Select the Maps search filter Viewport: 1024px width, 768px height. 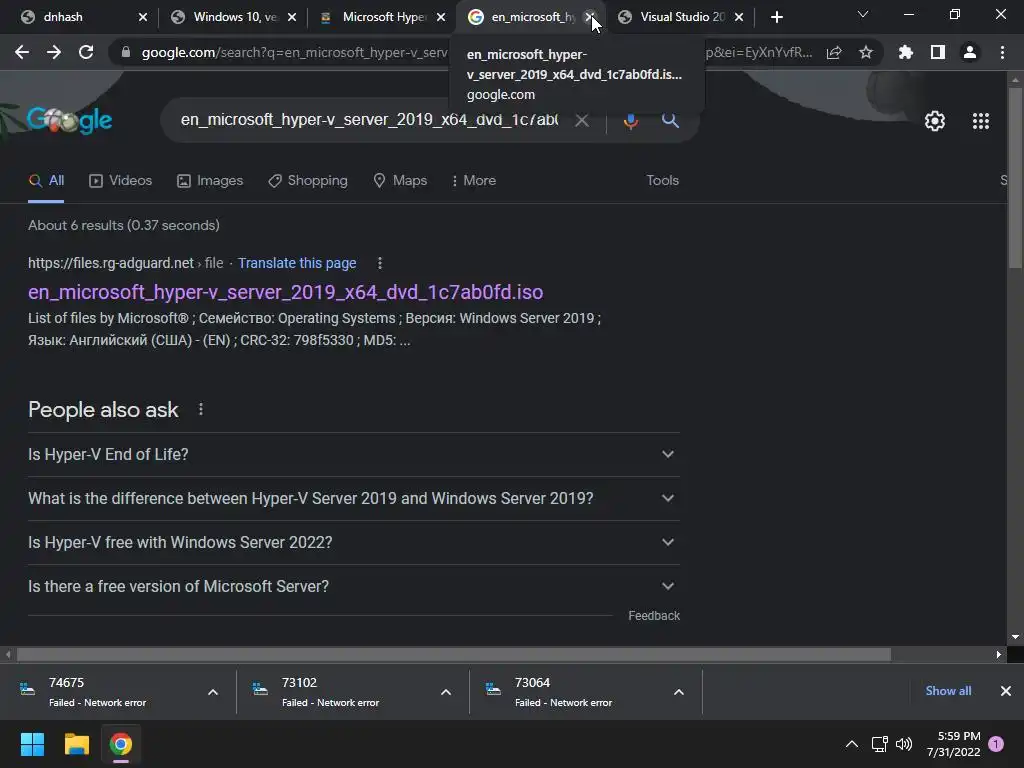click(x=400, y=180)
